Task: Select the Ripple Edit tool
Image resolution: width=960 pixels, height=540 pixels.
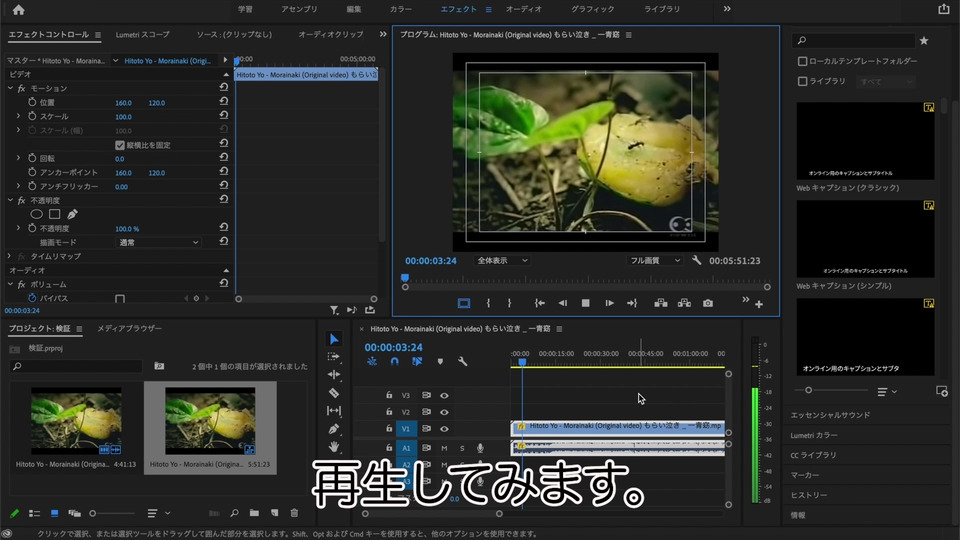Action: pos(334,374)
